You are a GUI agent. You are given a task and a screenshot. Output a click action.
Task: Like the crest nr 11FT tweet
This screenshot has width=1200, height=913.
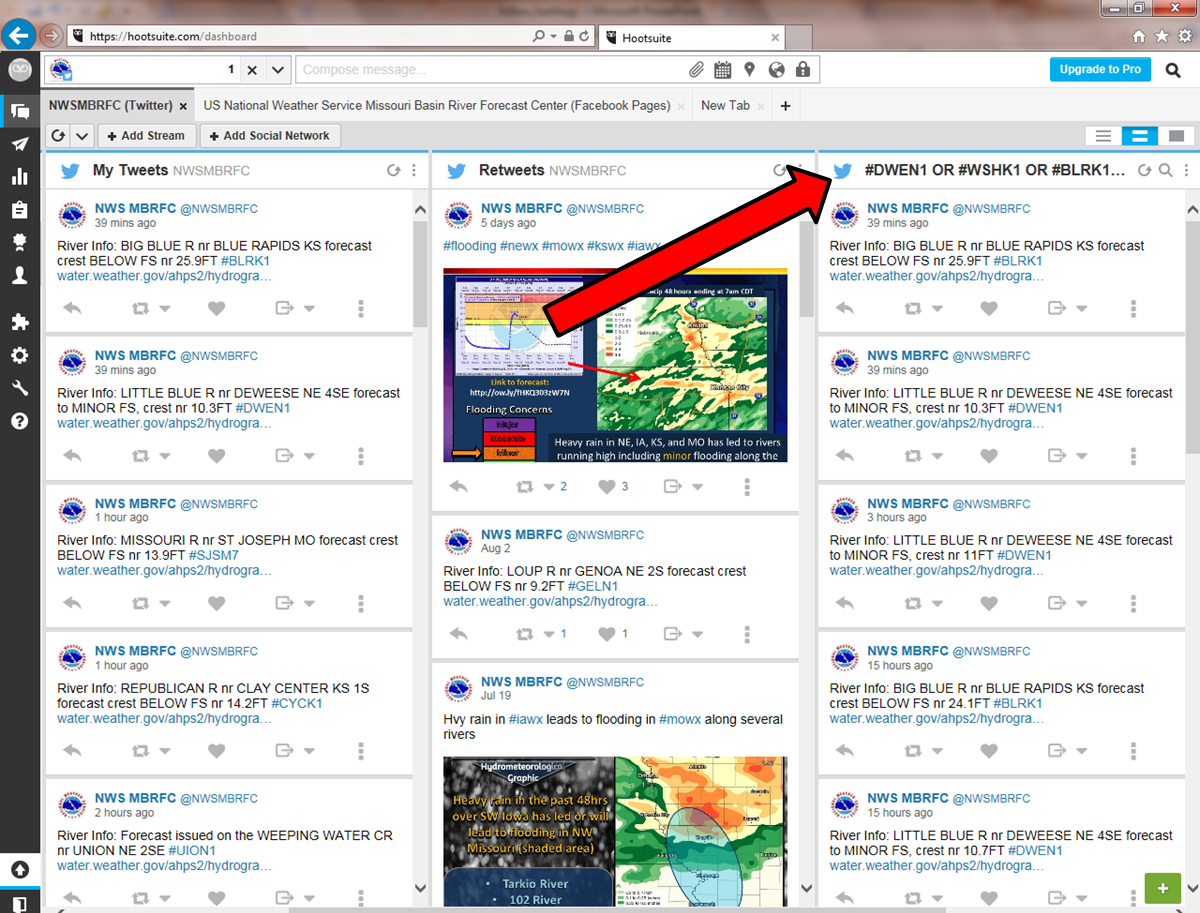click(x=989, y=603)
